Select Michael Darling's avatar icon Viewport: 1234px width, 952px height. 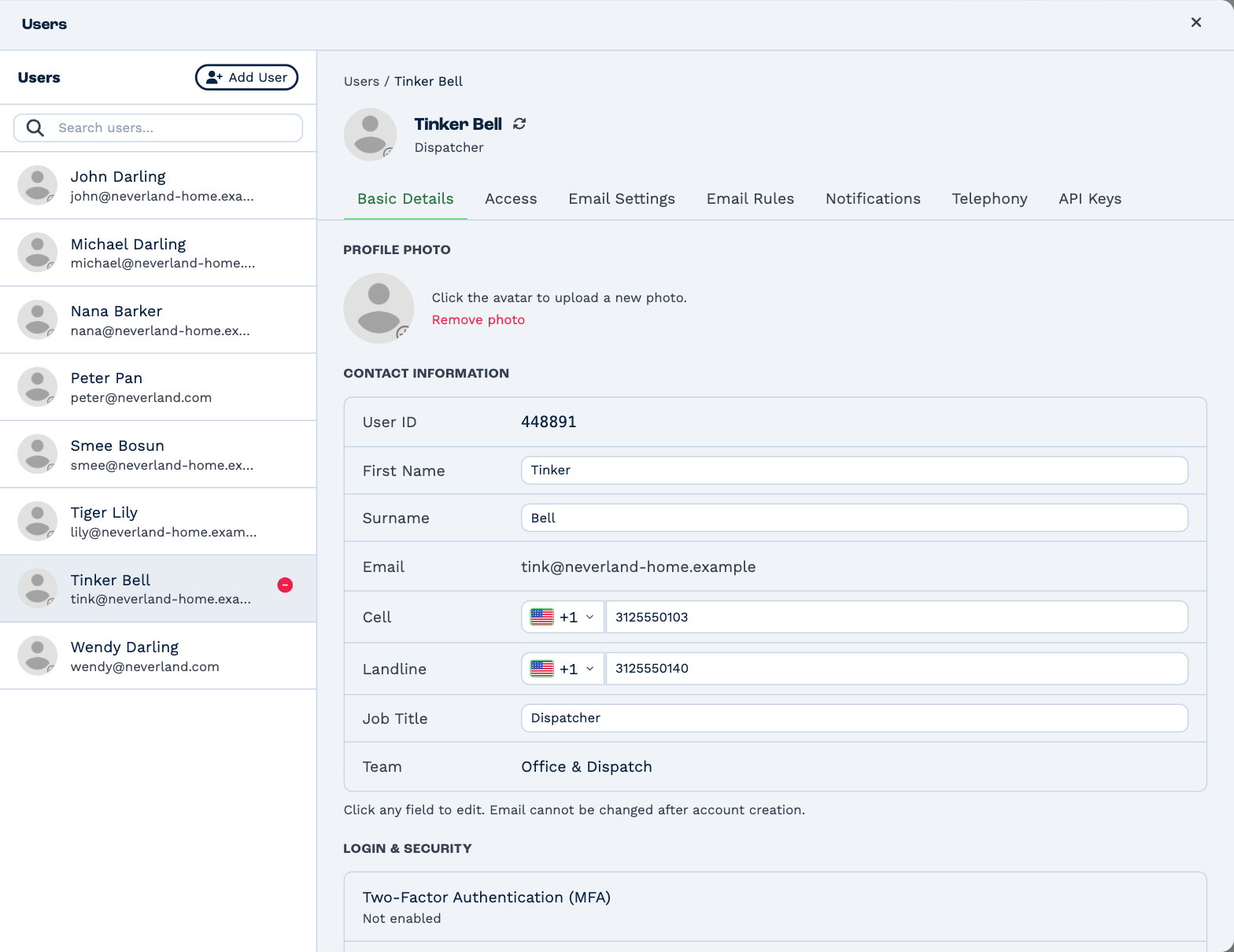pos(38,253)
